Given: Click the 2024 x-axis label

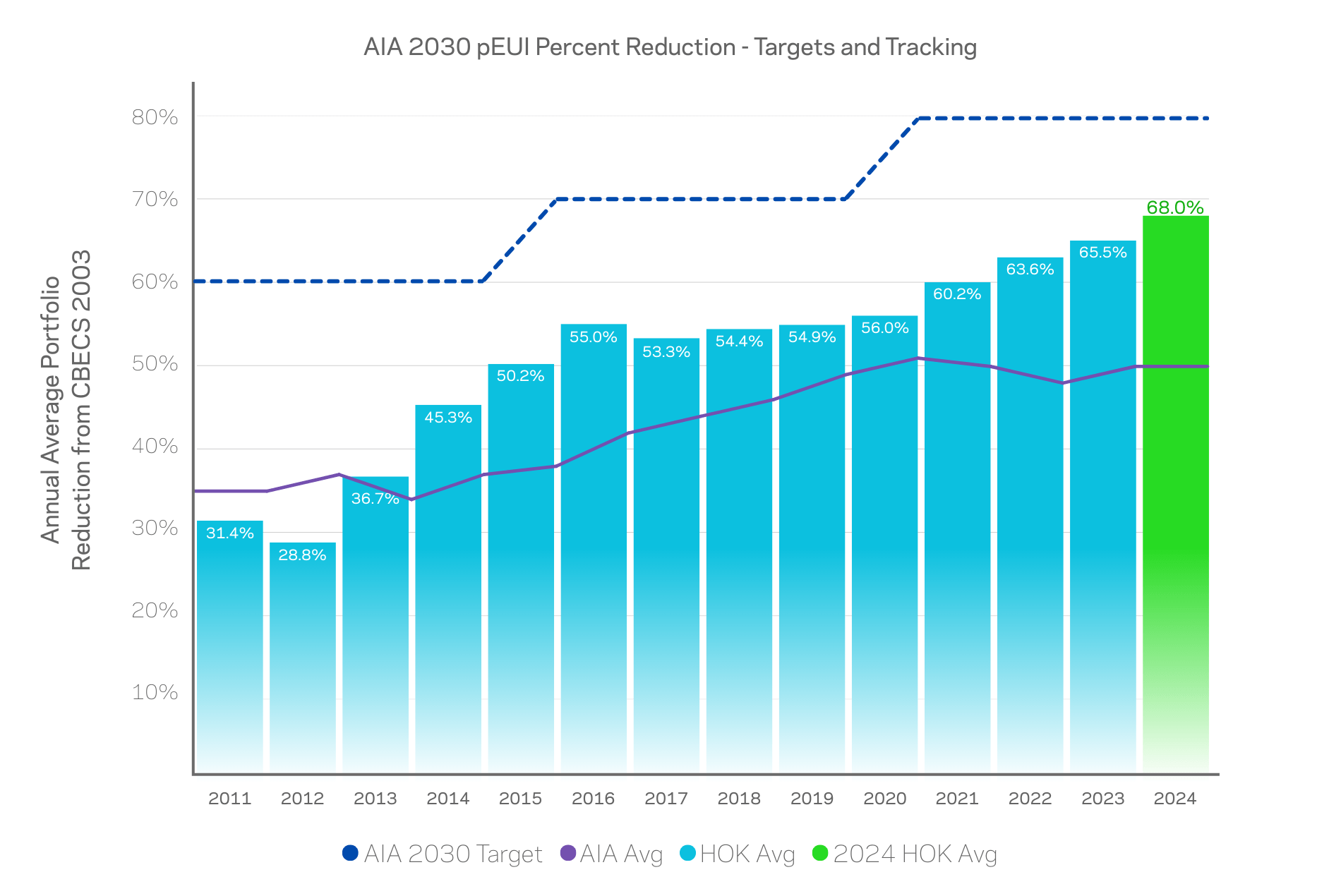Looking at the screenshot, I should (x=1175, y=799).
